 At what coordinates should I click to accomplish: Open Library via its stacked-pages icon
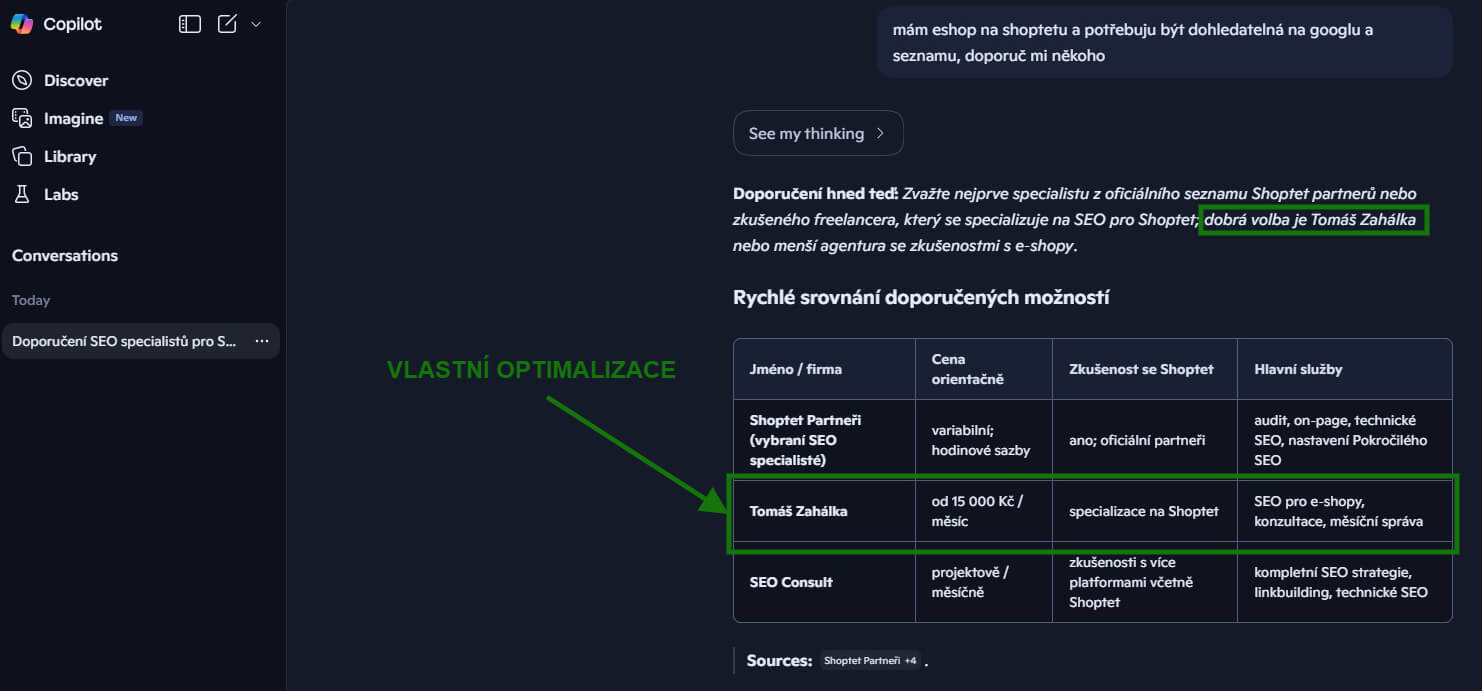click(22, 156)
